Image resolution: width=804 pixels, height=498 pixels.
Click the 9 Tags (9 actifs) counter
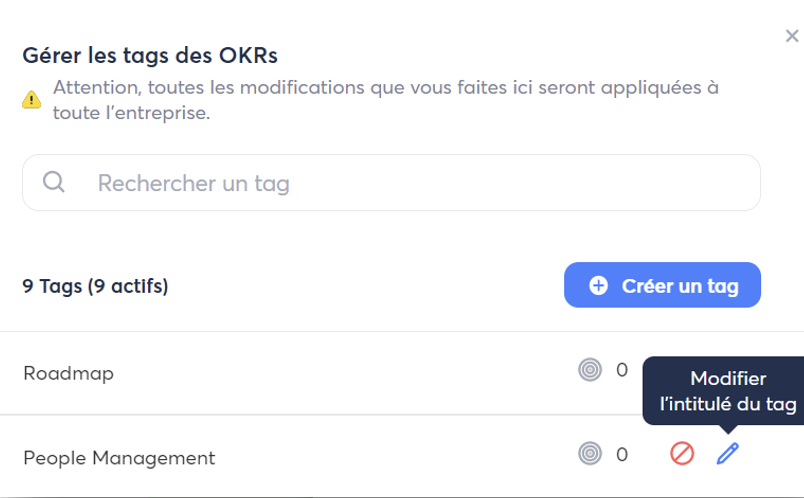[x=95, y=287]
